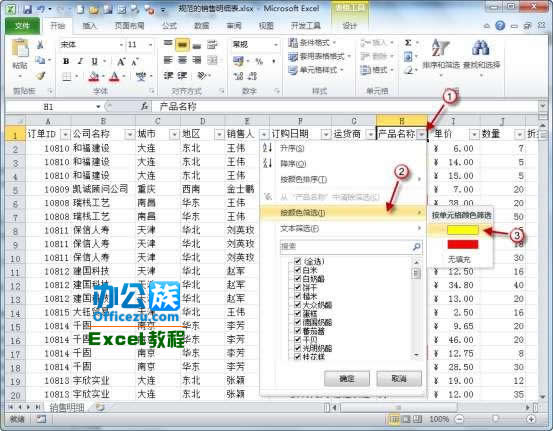553x431 pixels.
Task: Open the 公司名称 column filter dropdown
Action: point(130,134)
